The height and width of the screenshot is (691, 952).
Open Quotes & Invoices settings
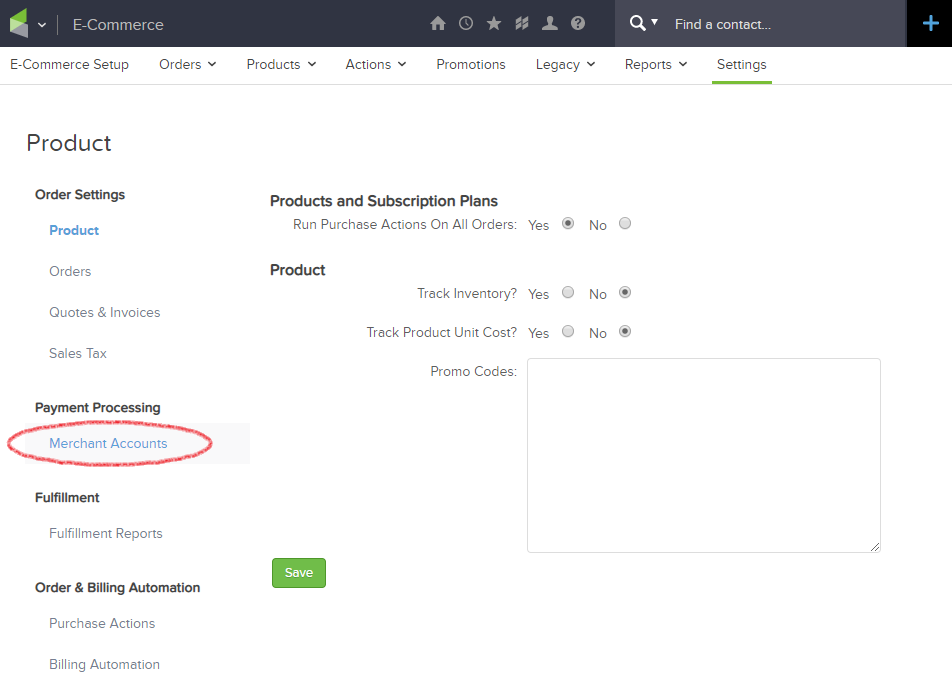click(x=104, y=312)
